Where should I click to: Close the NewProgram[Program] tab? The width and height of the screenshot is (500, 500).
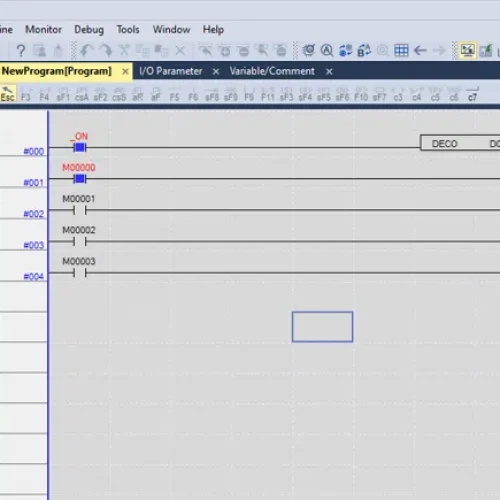[125, 71]
